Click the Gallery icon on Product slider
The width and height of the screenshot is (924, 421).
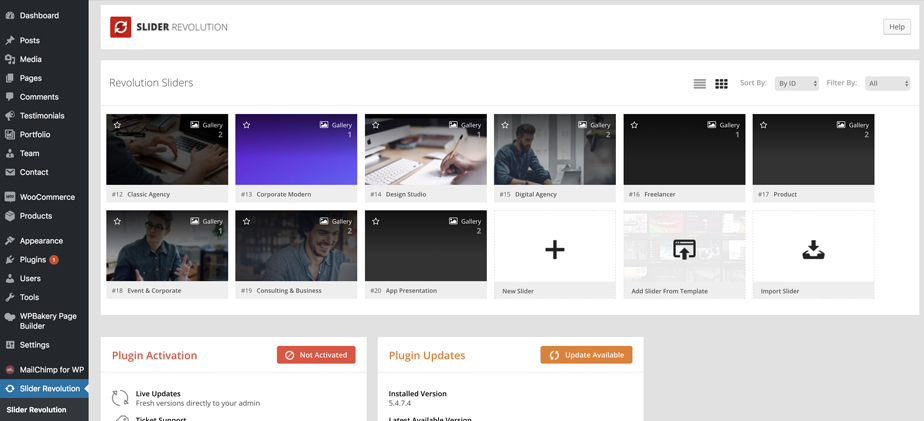click(x=841, y=125)
